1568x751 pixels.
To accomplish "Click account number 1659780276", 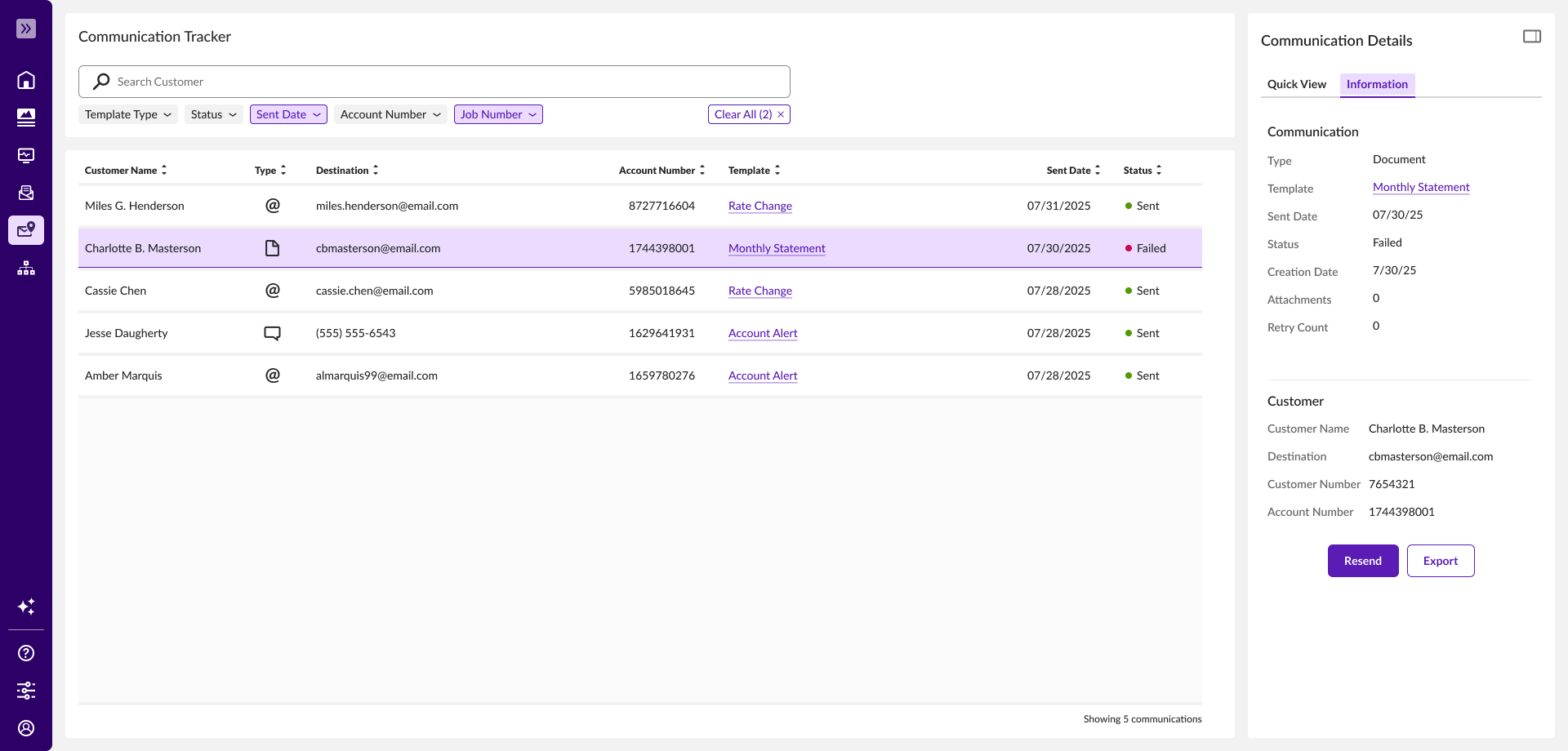I will pos(661,375).
